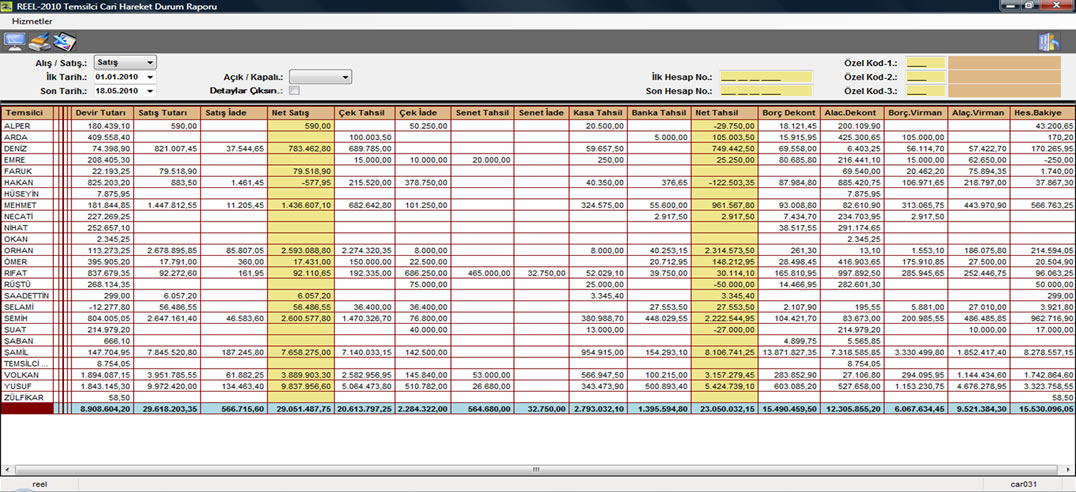Click the Temsilci column header
Screen dimensions: 1076x492
click(27, 112)
